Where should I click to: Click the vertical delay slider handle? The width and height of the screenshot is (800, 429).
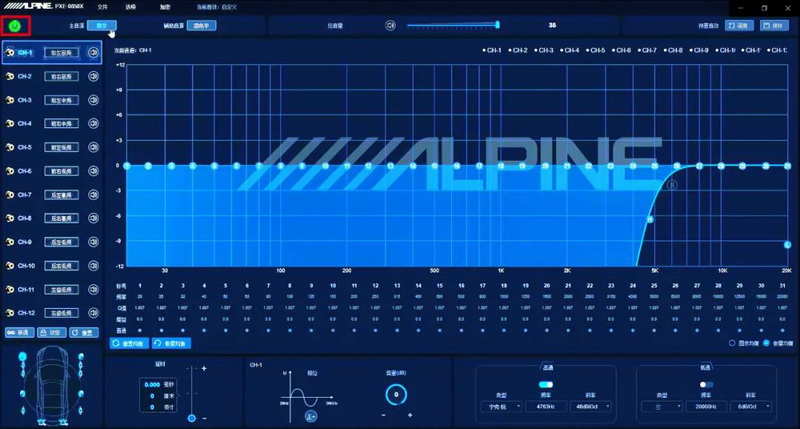point(191,418)
